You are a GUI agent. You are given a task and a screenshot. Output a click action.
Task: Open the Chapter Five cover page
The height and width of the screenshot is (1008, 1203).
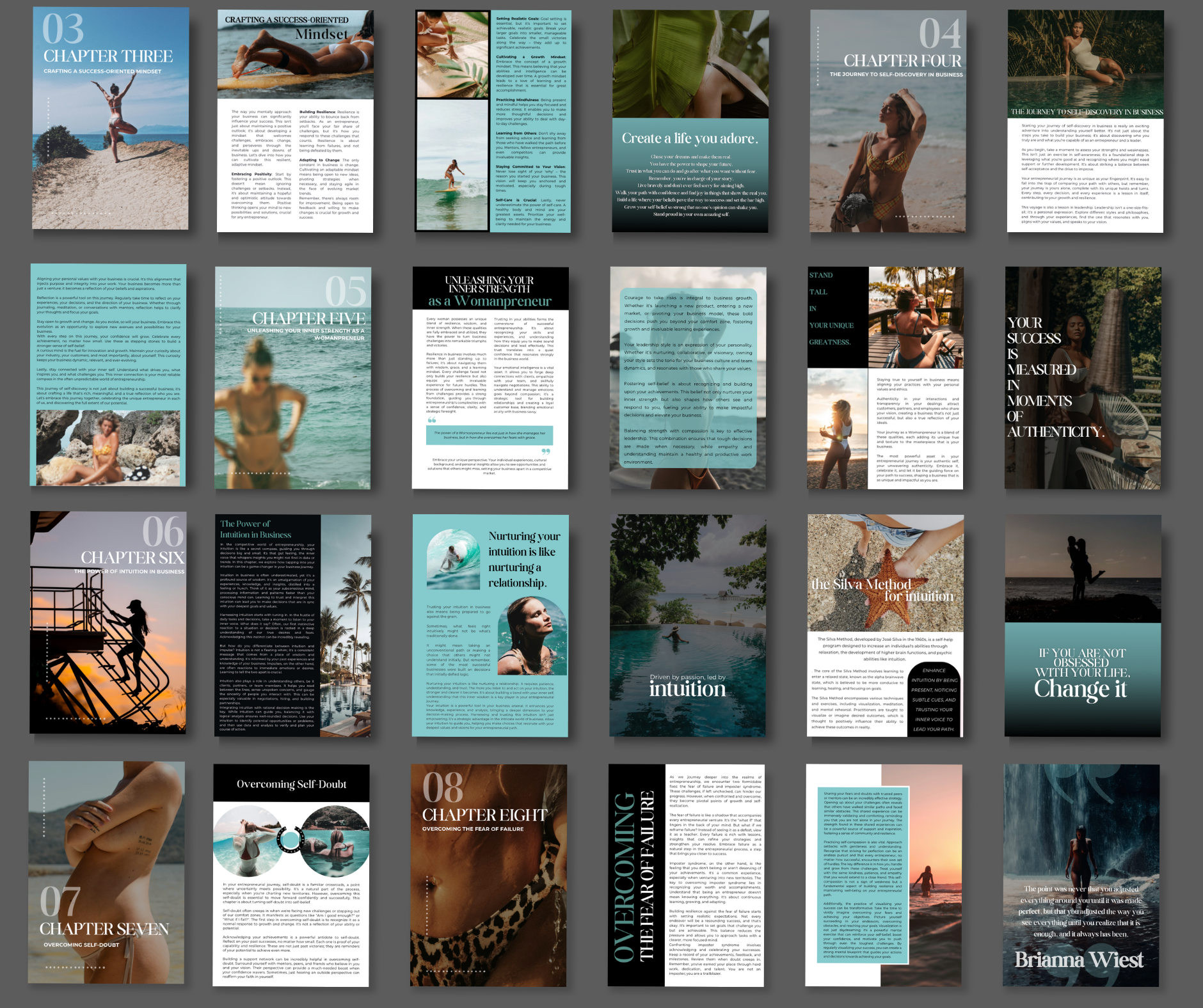pyautogui.click(x=292, y=378)
